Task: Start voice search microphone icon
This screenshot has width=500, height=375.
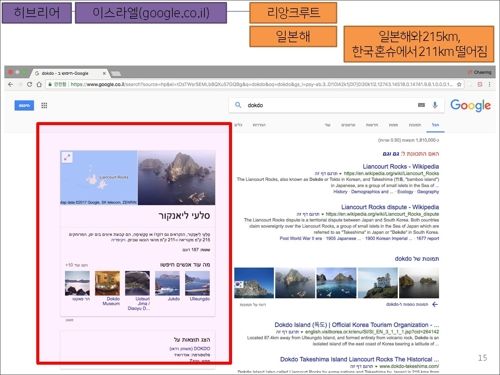Action: point(435,105)
